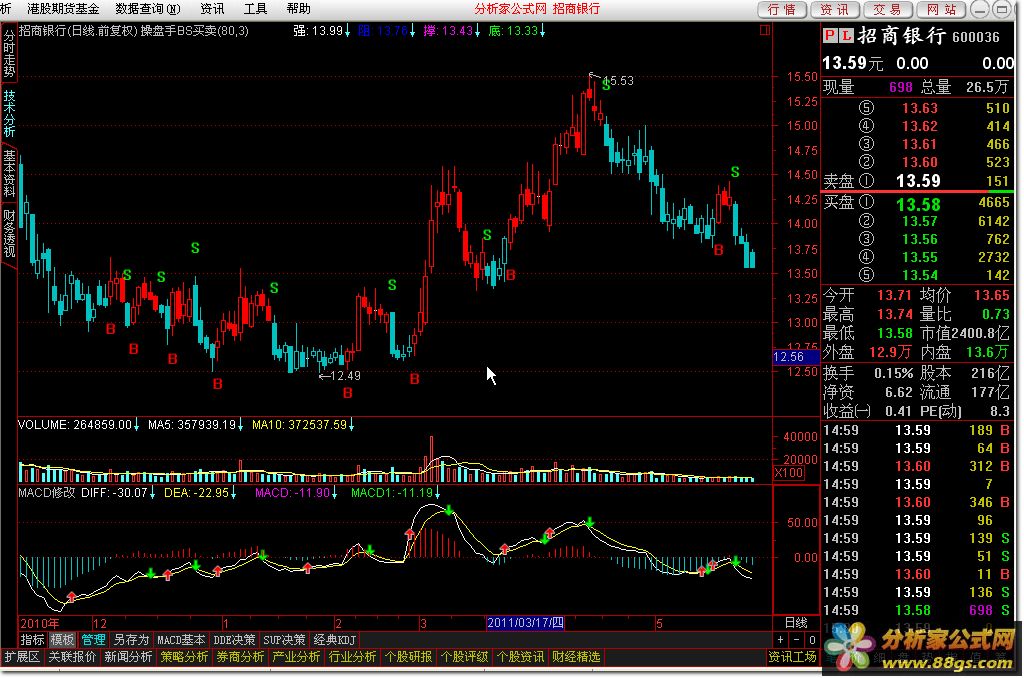Apply the 经典KDJ template

click(x=334, y=640)
